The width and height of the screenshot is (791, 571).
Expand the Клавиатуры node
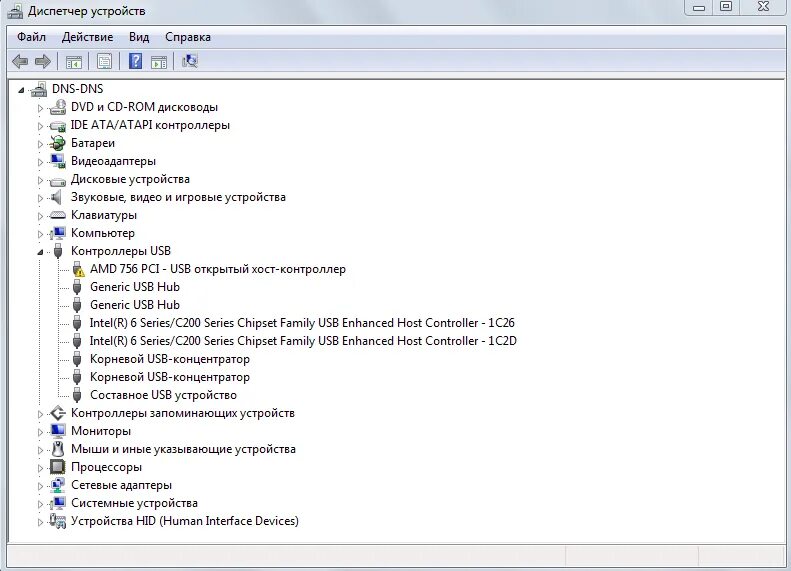(x=40, y=216)
